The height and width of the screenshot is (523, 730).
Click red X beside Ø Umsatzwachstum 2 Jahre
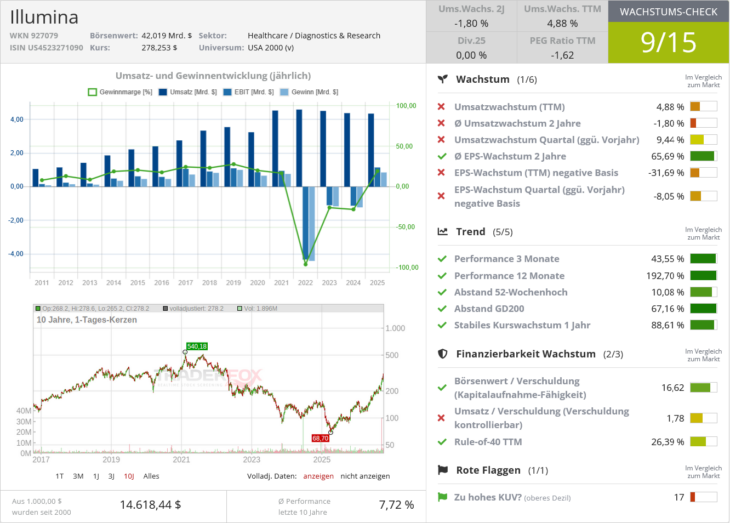tap(441, 123)
